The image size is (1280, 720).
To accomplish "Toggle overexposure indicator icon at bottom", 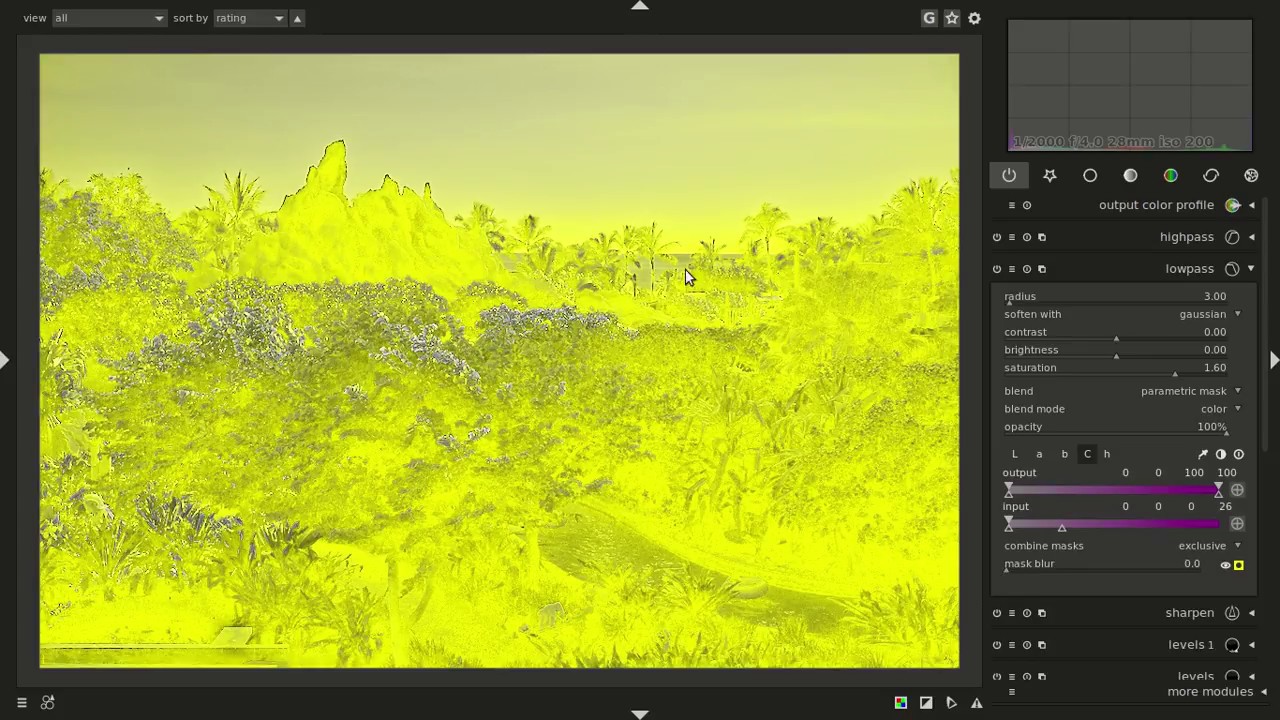I will point(926,703).
